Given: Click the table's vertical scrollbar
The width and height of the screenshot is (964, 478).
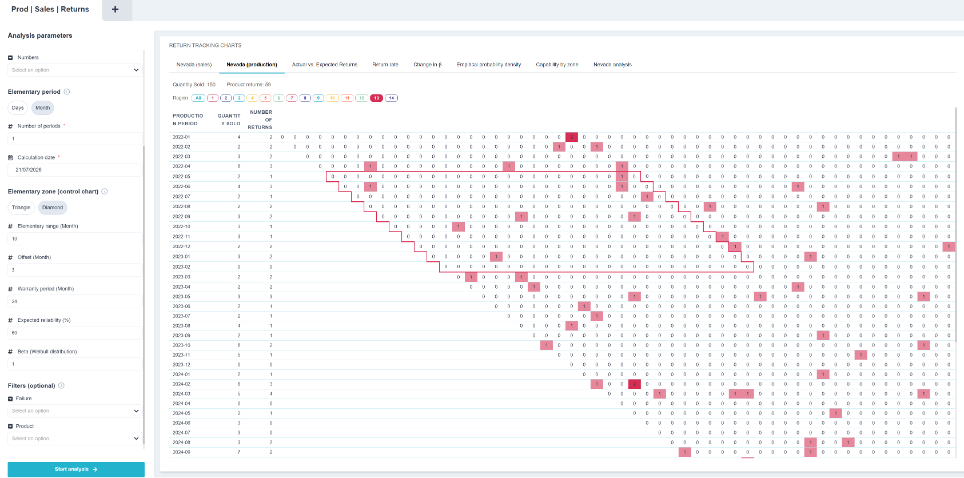Looking at the screenshot, I should point(956,225).
